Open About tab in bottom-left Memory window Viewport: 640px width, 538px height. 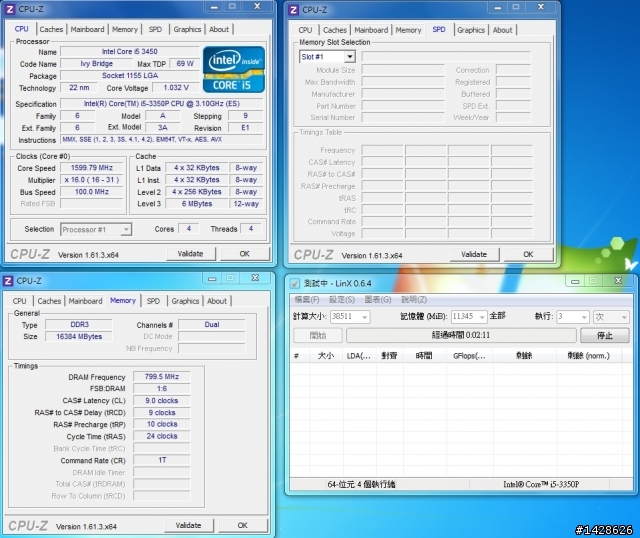coord(217,301)
